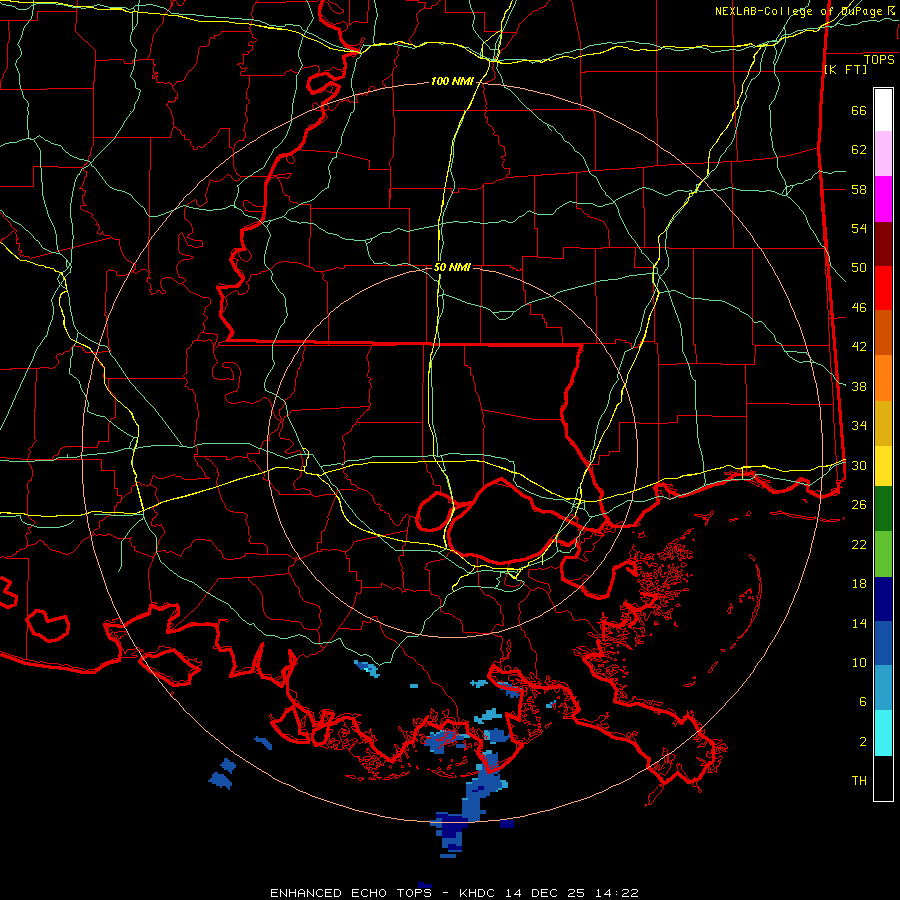The height and width of the screenshot is (900, 900).
Task: Click the burnt orange 42 kft swatch
Action: [883, 333]
